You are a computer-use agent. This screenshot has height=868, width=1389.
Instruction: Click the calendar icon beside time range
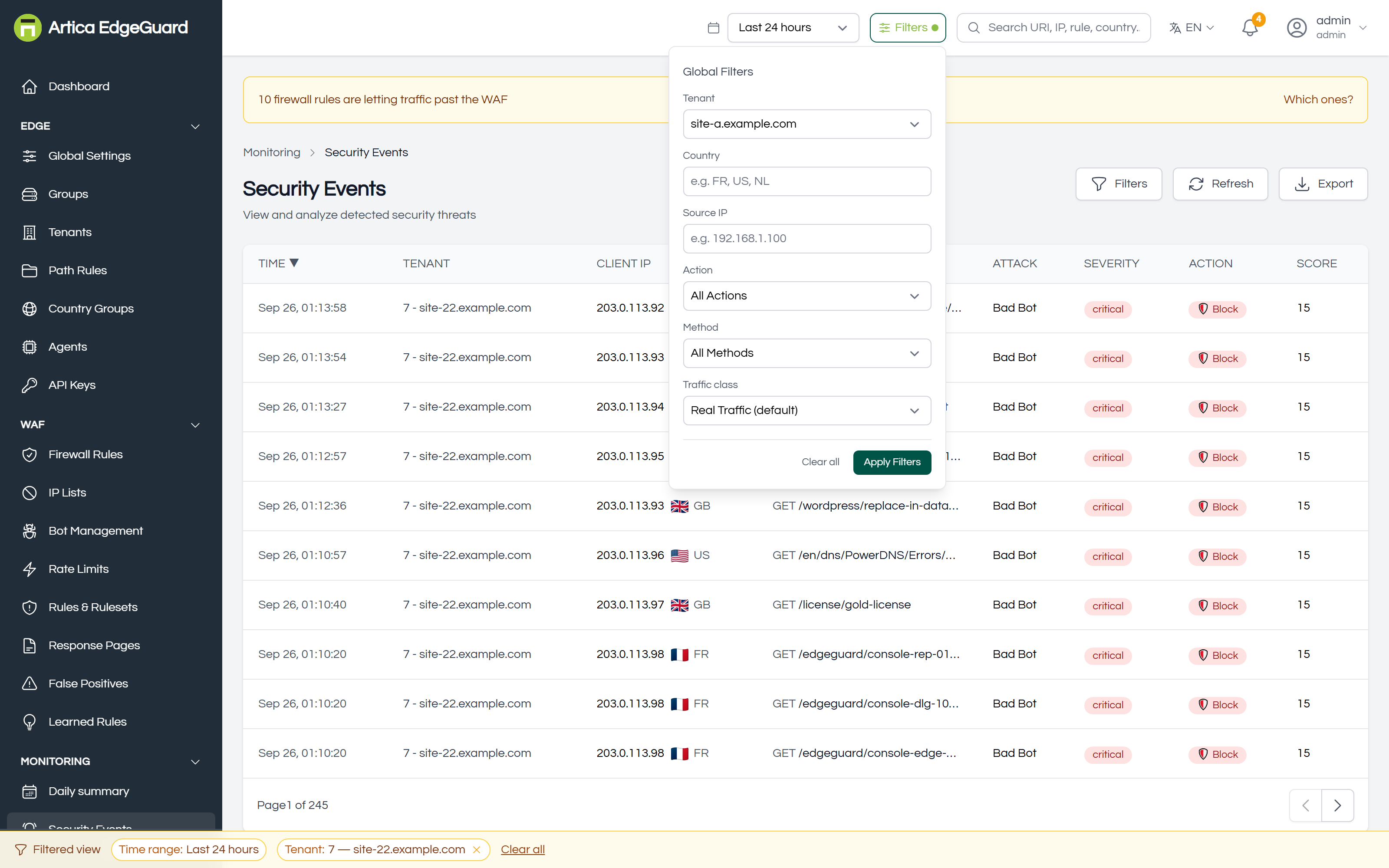(x=714, y=27)
